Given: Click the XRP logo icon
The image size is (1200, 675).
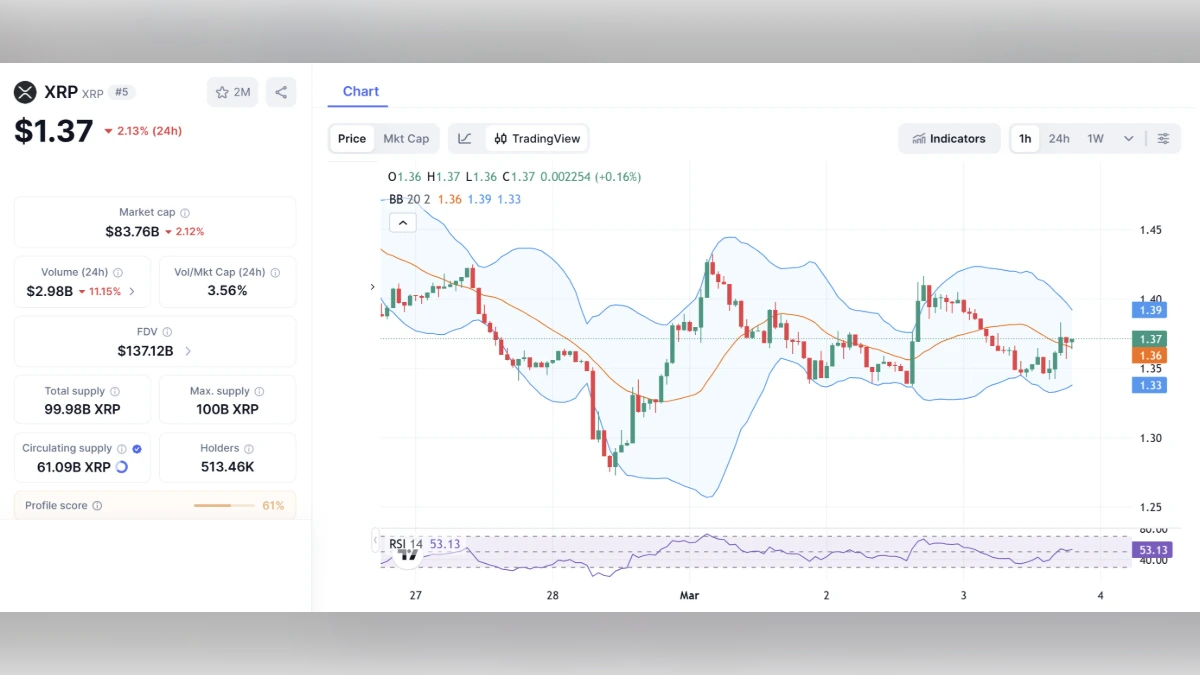Looking at the screenshot, I should [26, 92].
